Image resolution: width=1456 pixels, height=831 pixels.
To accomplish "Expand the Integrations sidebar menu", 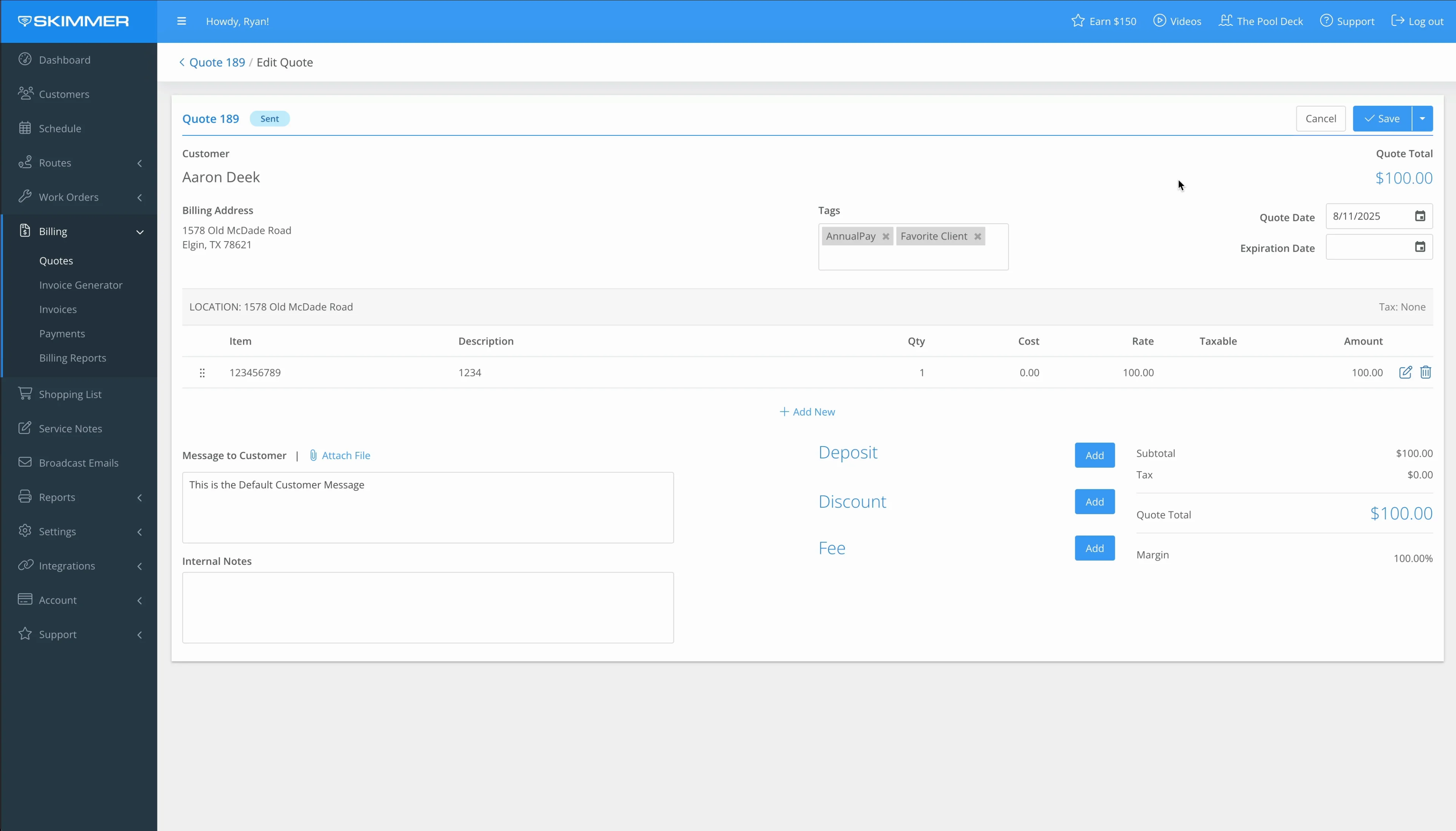I will [79, 566].
